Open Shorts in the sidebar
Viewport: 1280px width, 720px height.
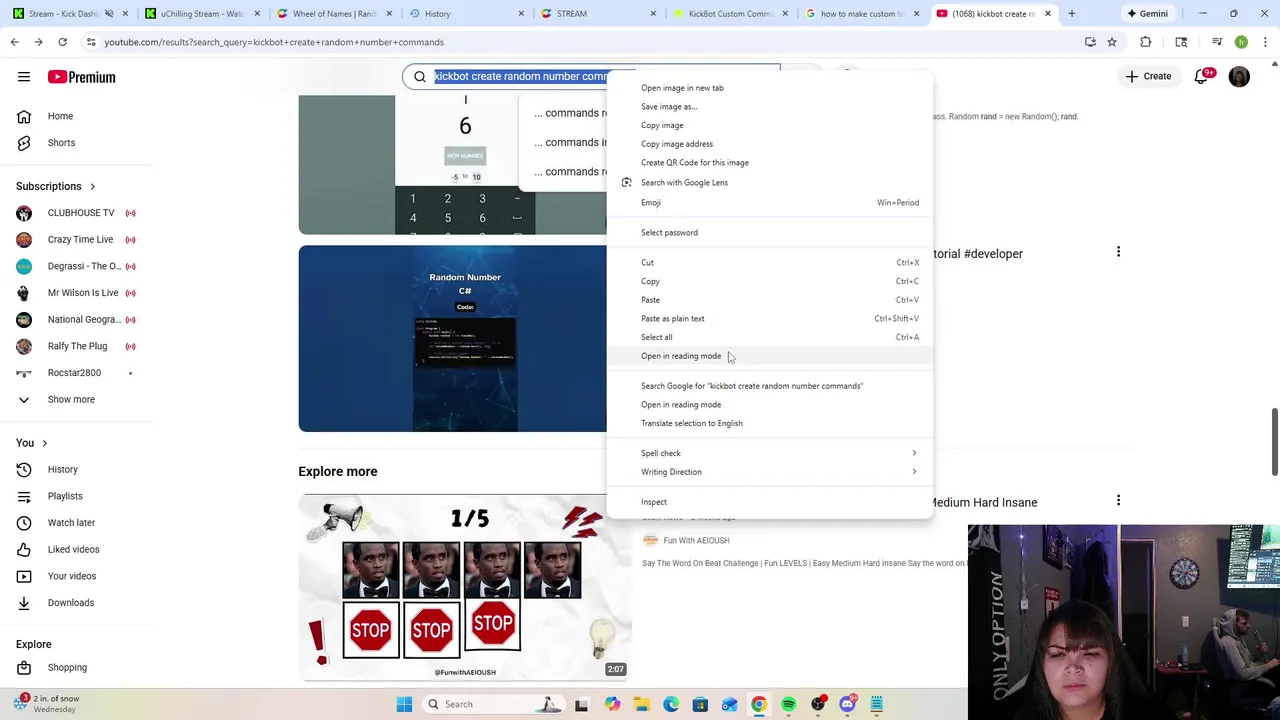click(x=61, y=143)
